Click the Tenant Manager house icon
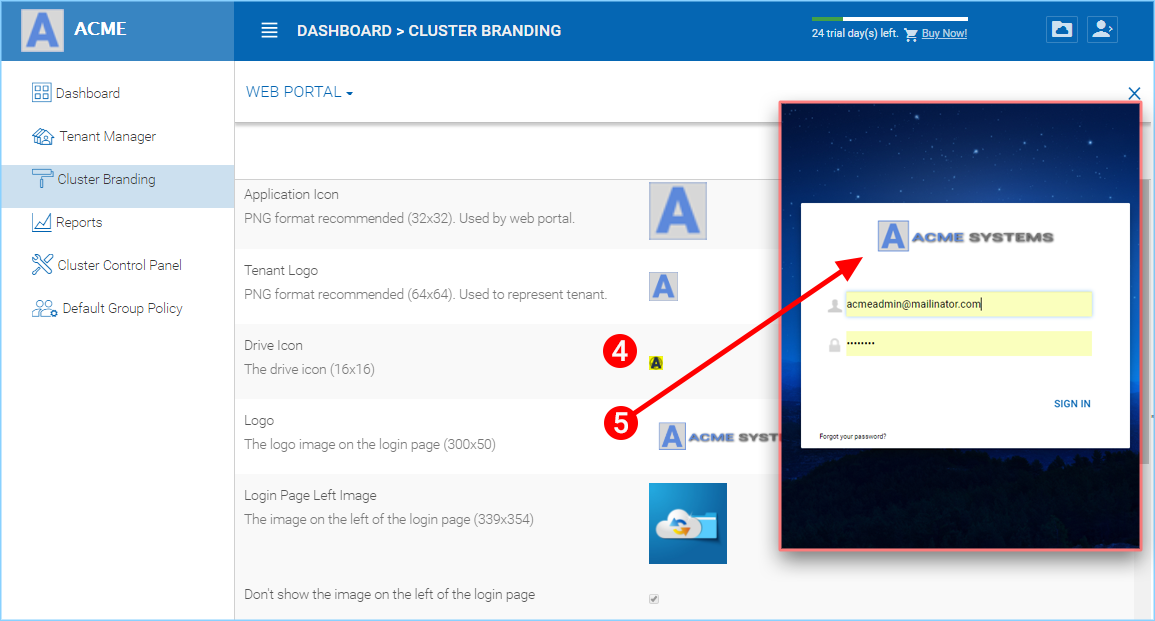1155x621 pixels. (x=43, y=136)
